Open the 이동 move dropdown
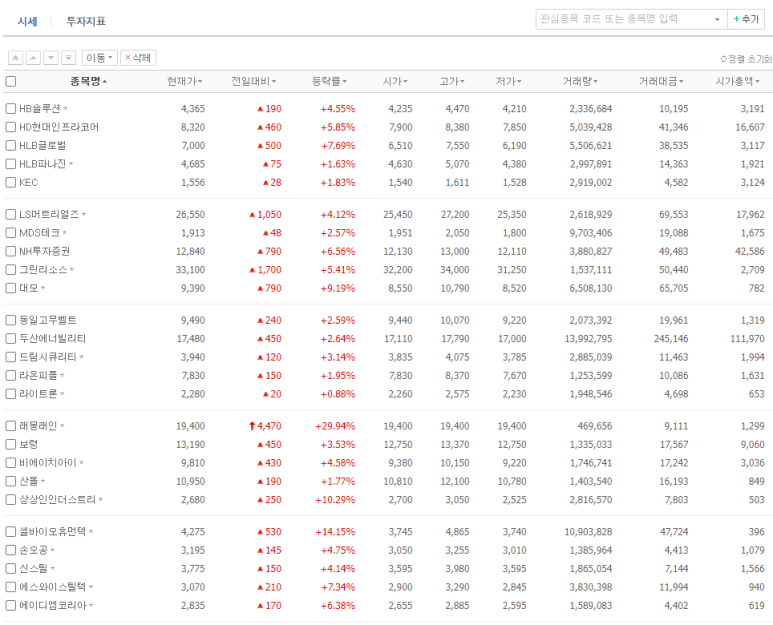The width and height of the screenshot is (773, 625). (100, 58)
